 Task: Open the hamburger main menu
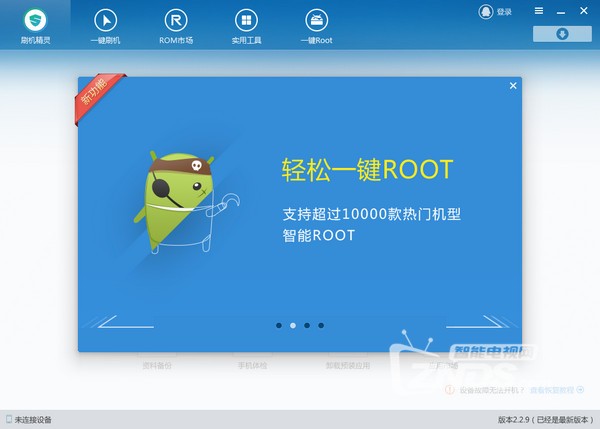click(x=539, y=11)
